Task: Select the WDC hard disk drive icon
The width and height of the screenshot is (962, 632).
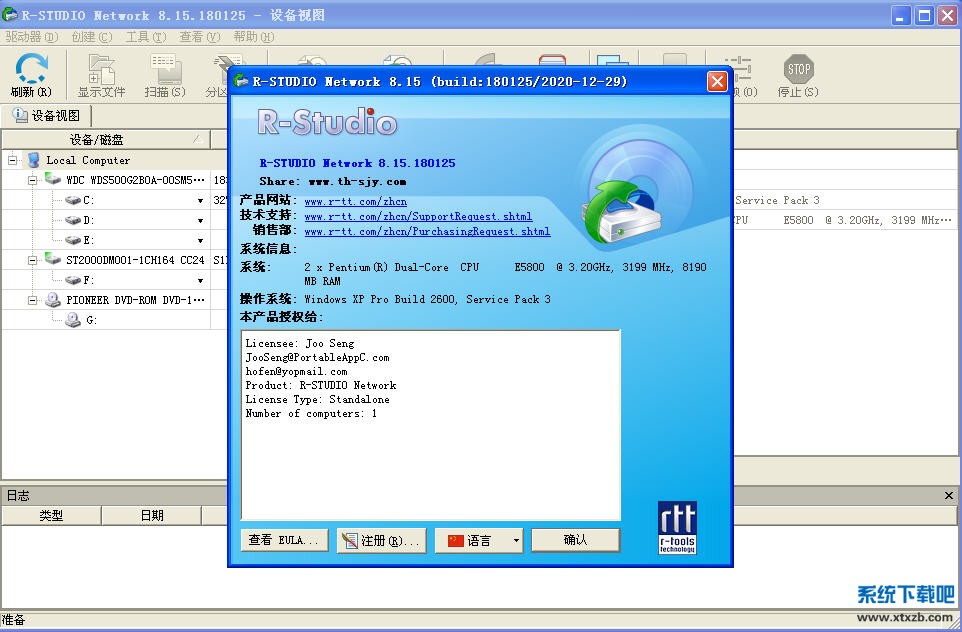Action: [53, 180]
